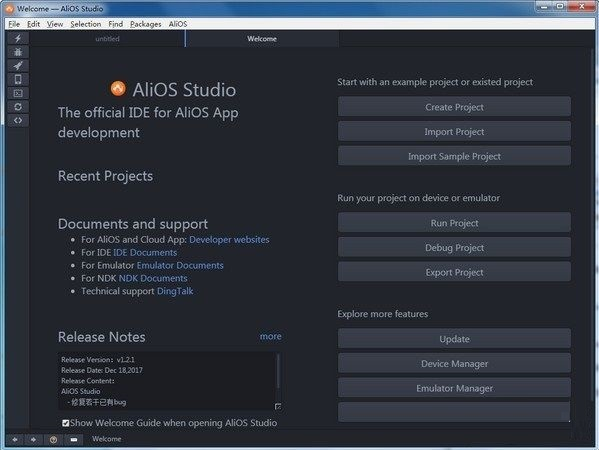Click the Create Project button
The width and height of the screenshot is (599, 450).
[454, 107]
